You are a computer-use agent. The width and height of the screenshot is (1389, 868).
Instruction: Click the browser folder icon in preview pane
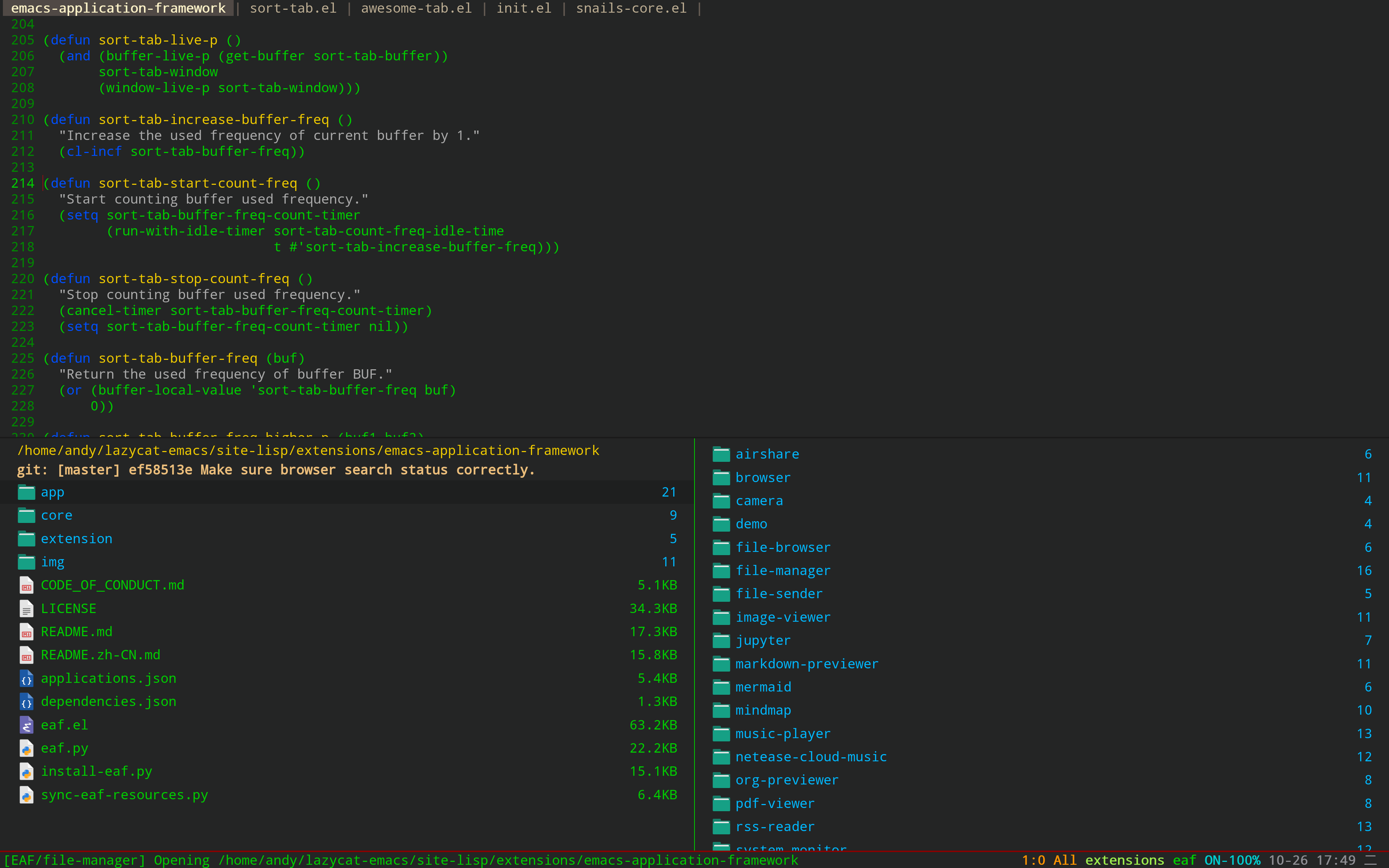721,478
